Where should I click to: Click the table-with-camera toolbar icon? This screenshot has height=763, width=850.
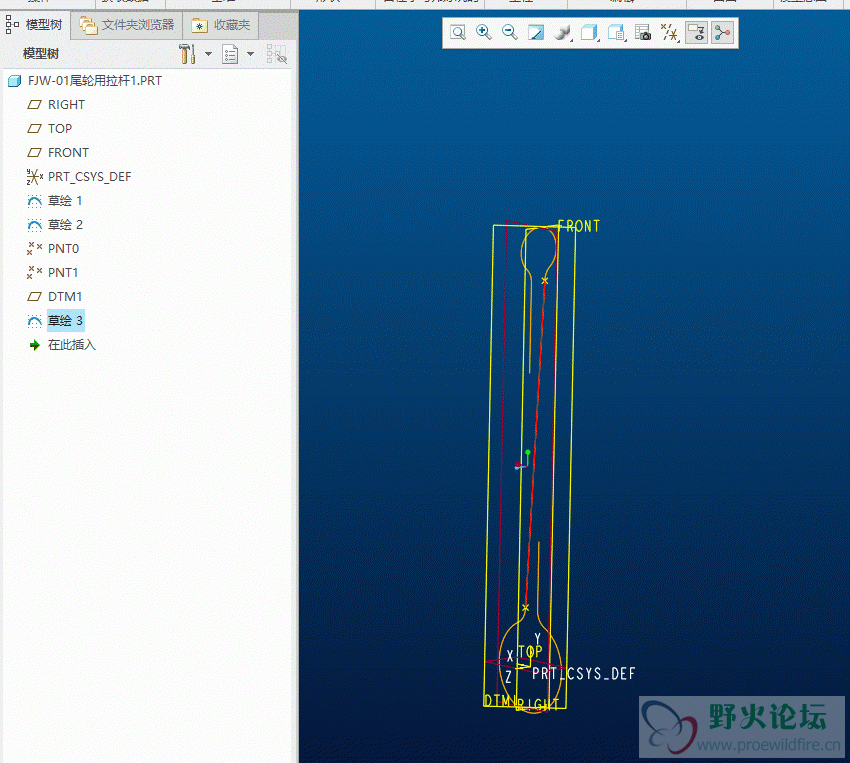tap(643, 33)
